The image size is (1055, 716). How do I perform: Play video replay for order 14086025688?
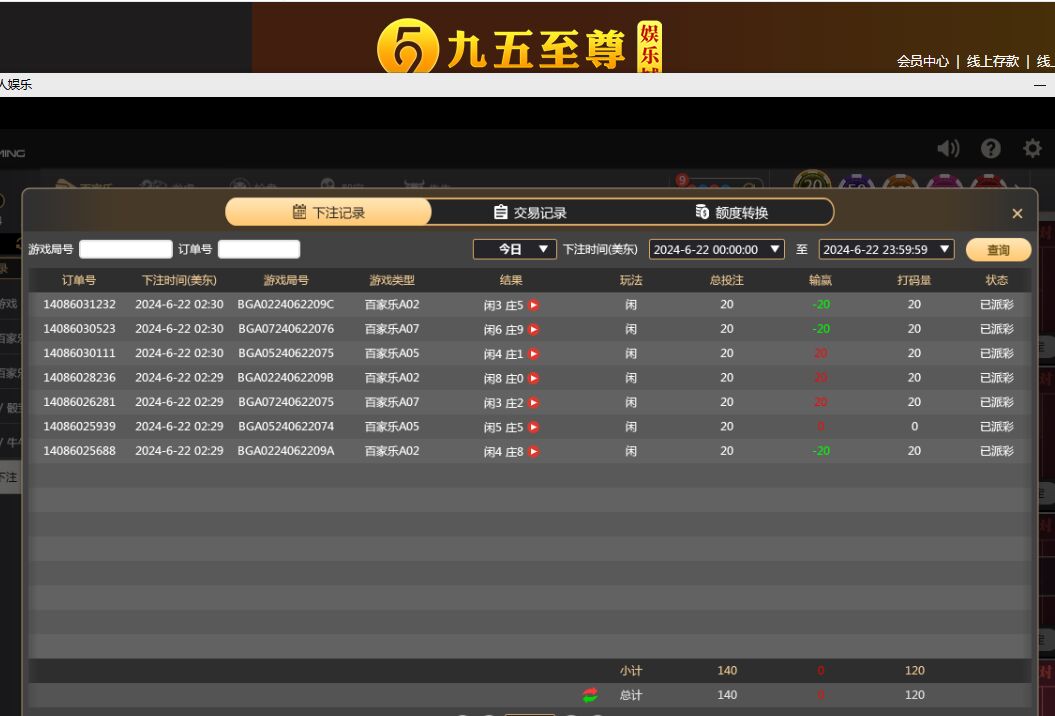pos(534,451)
